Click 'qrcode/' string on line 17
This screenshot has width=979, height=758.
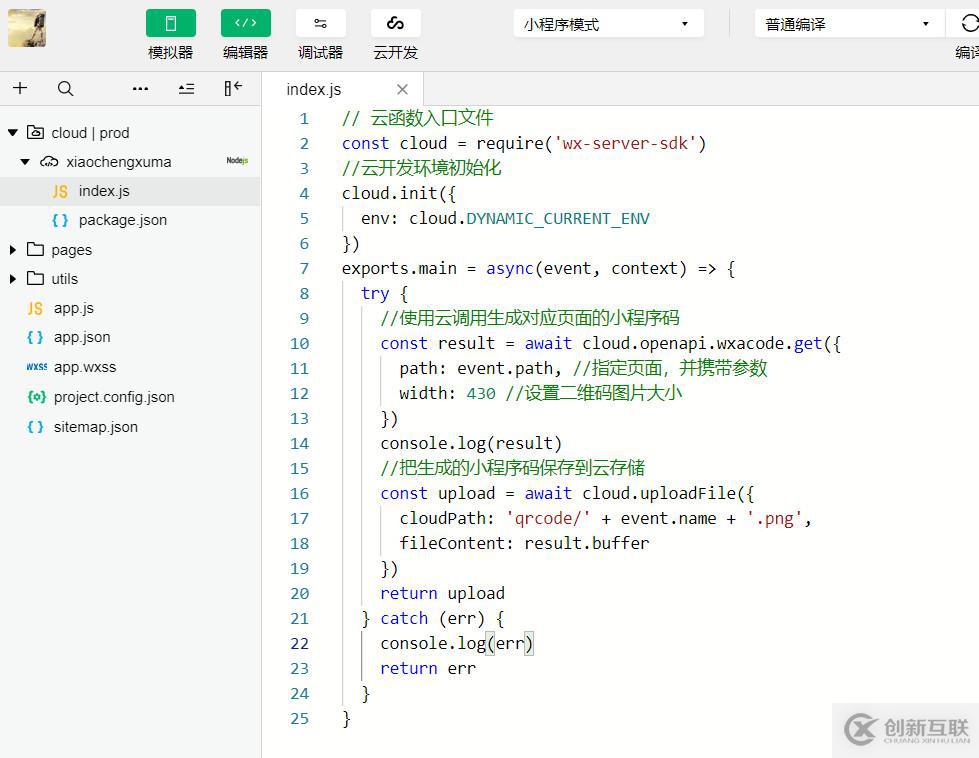[549, 518]
